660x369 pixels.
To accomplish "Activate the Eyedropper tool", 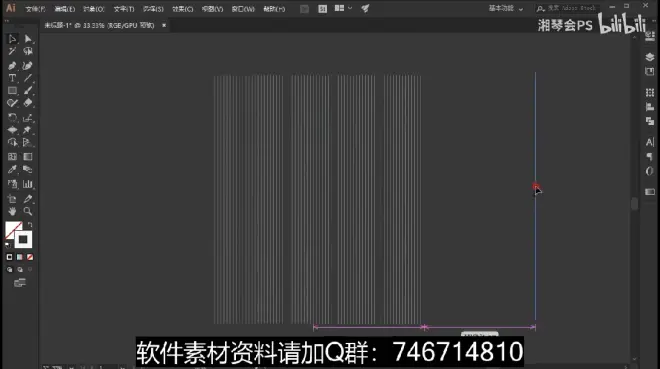I will pyautogui.click(x=12, y=170).
